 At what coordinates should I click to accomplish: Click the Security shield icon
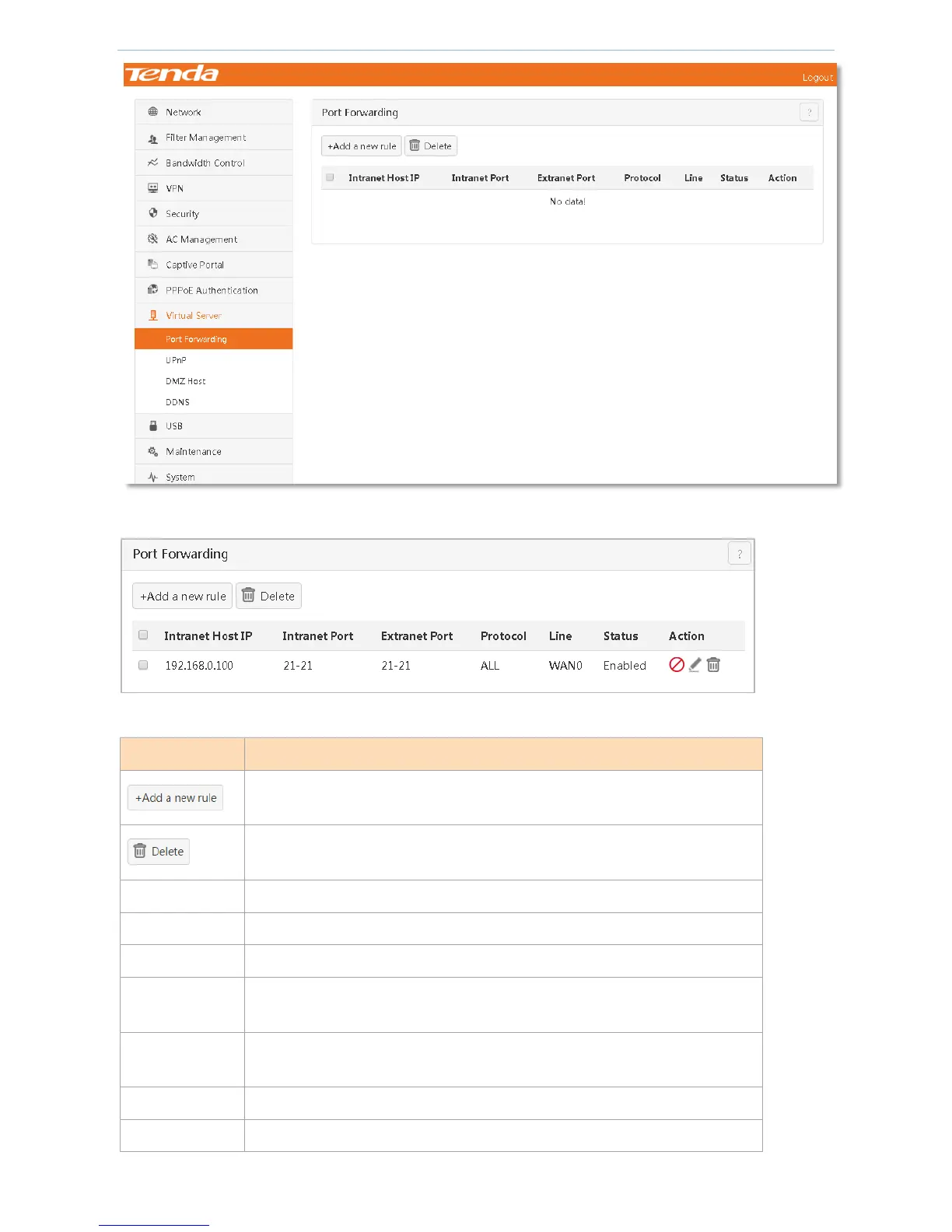tap(153, 213)
